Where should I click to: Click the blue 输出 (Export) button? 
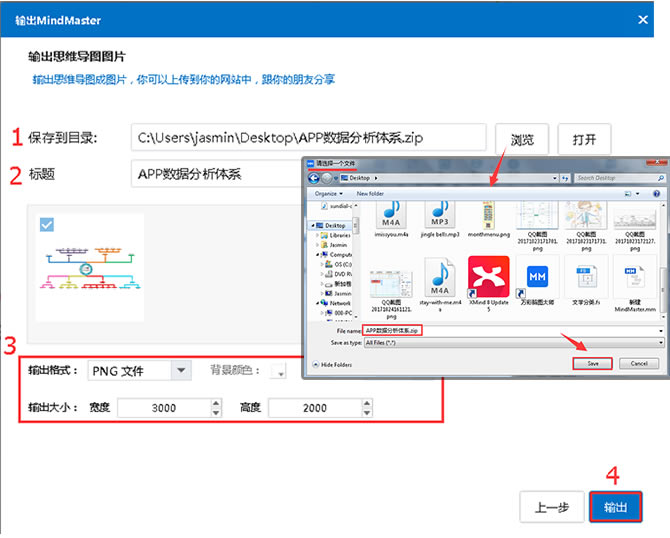[615, 507]
